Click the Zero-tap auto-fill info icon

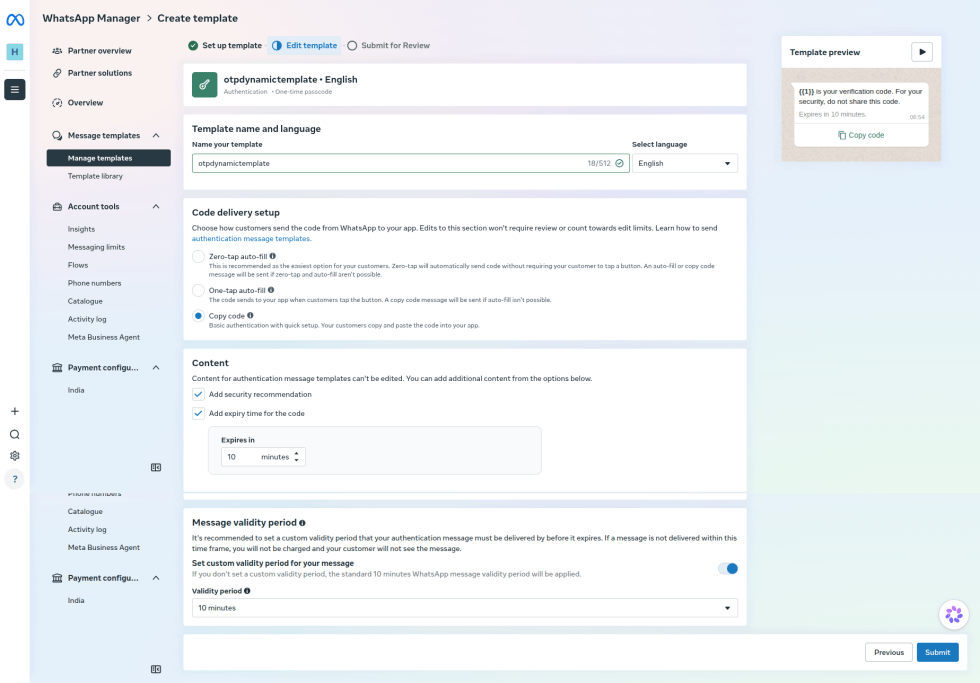pos(272,256)
